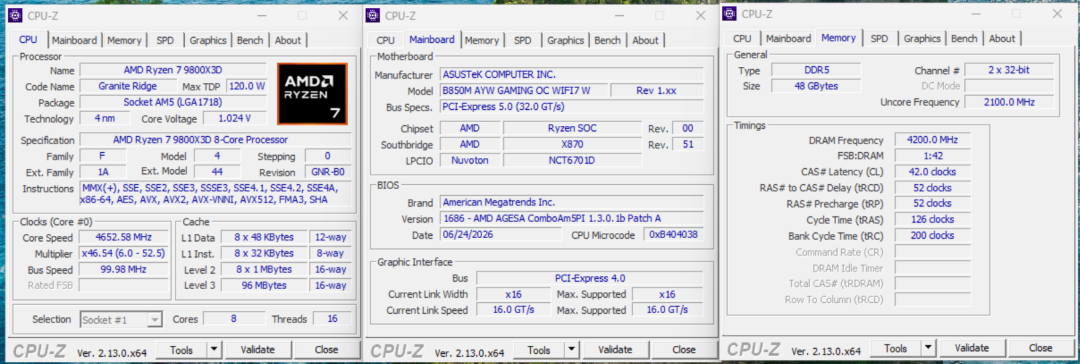Viewport: 1080px width, 364px height.
Task: Click BIOS Version field 1686 AMD AGESA
Action: [572, 219]
